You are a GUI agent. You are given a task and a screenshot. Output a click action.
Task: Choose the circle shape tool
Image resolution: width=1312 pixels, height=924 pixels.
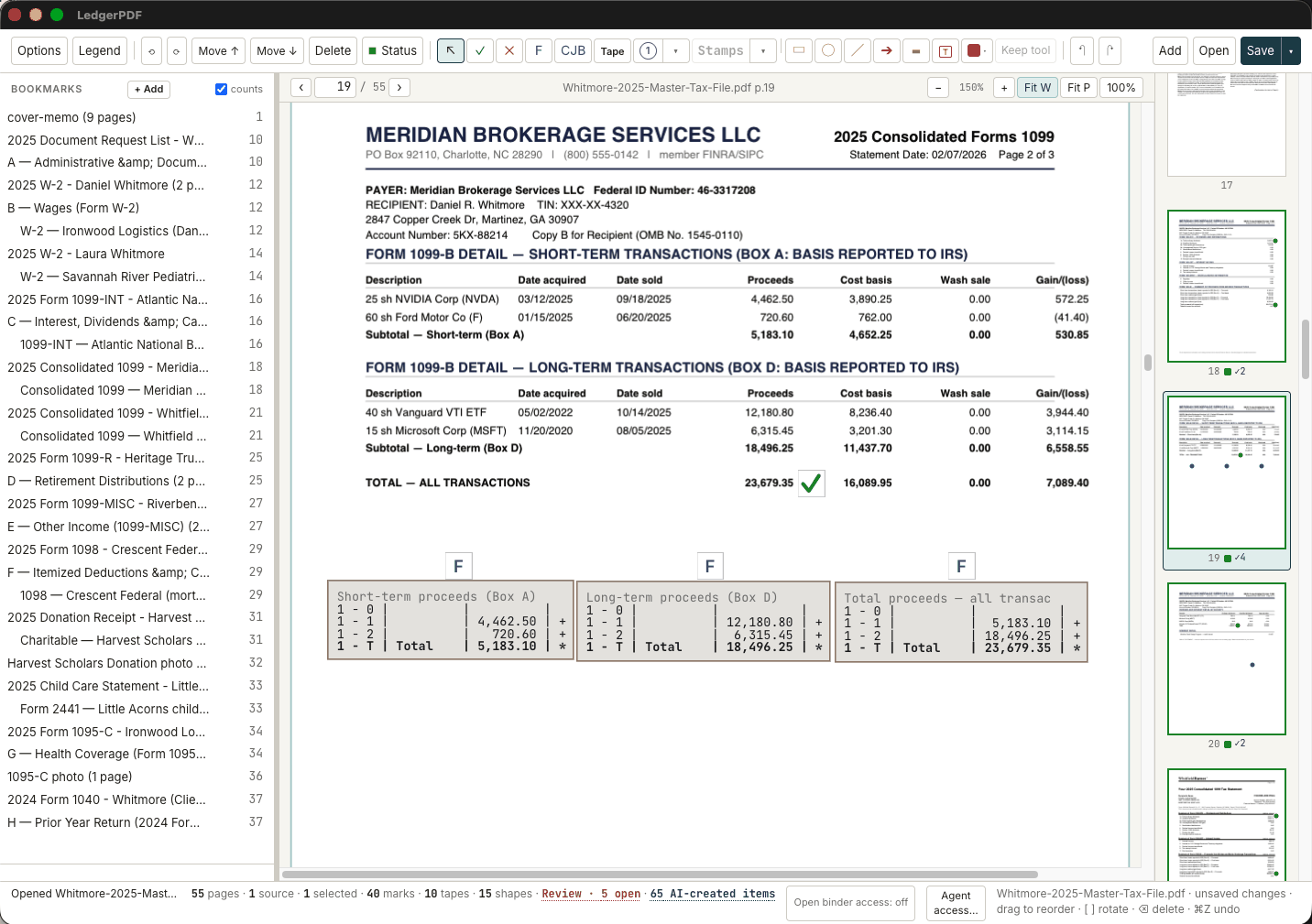(828, 50)
